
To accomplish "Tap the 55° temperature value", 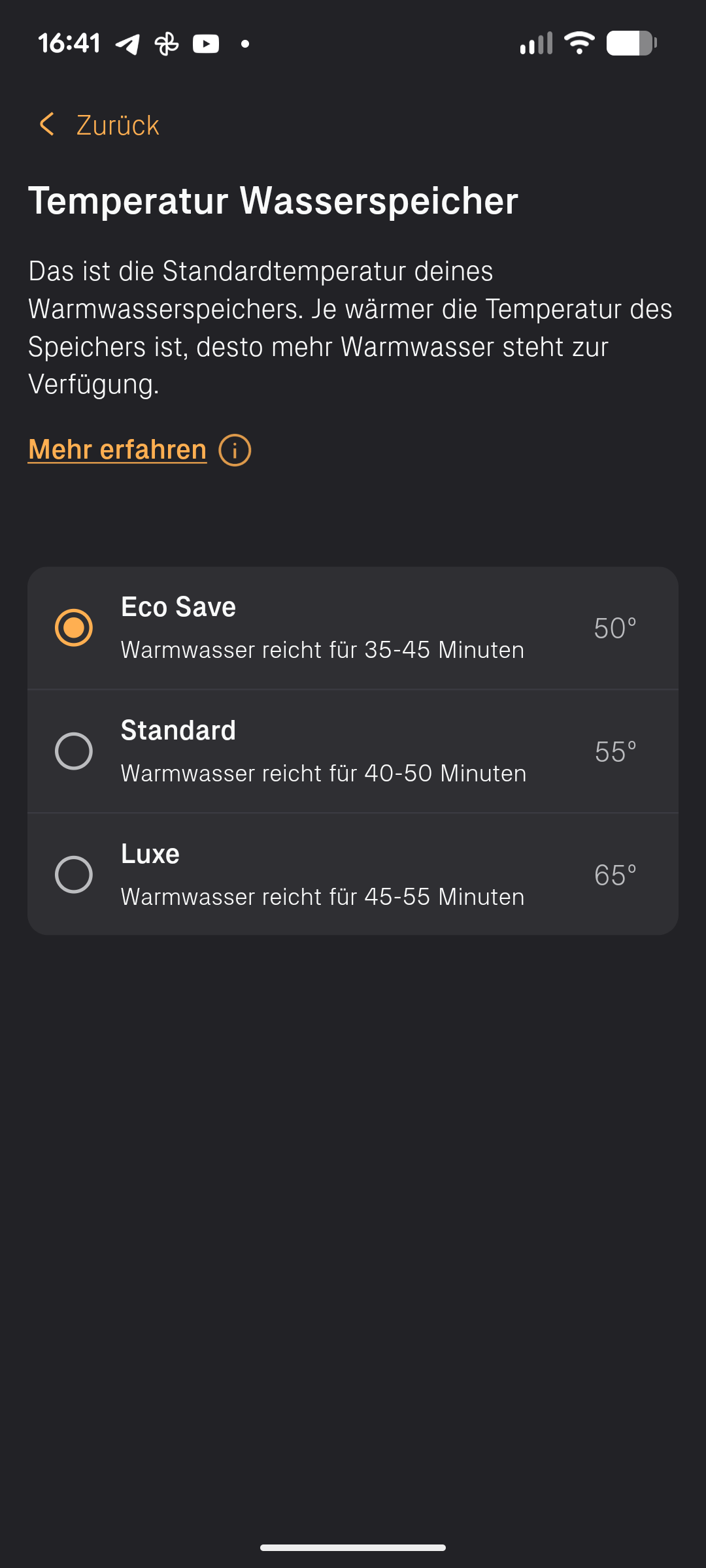I will 615,752.
